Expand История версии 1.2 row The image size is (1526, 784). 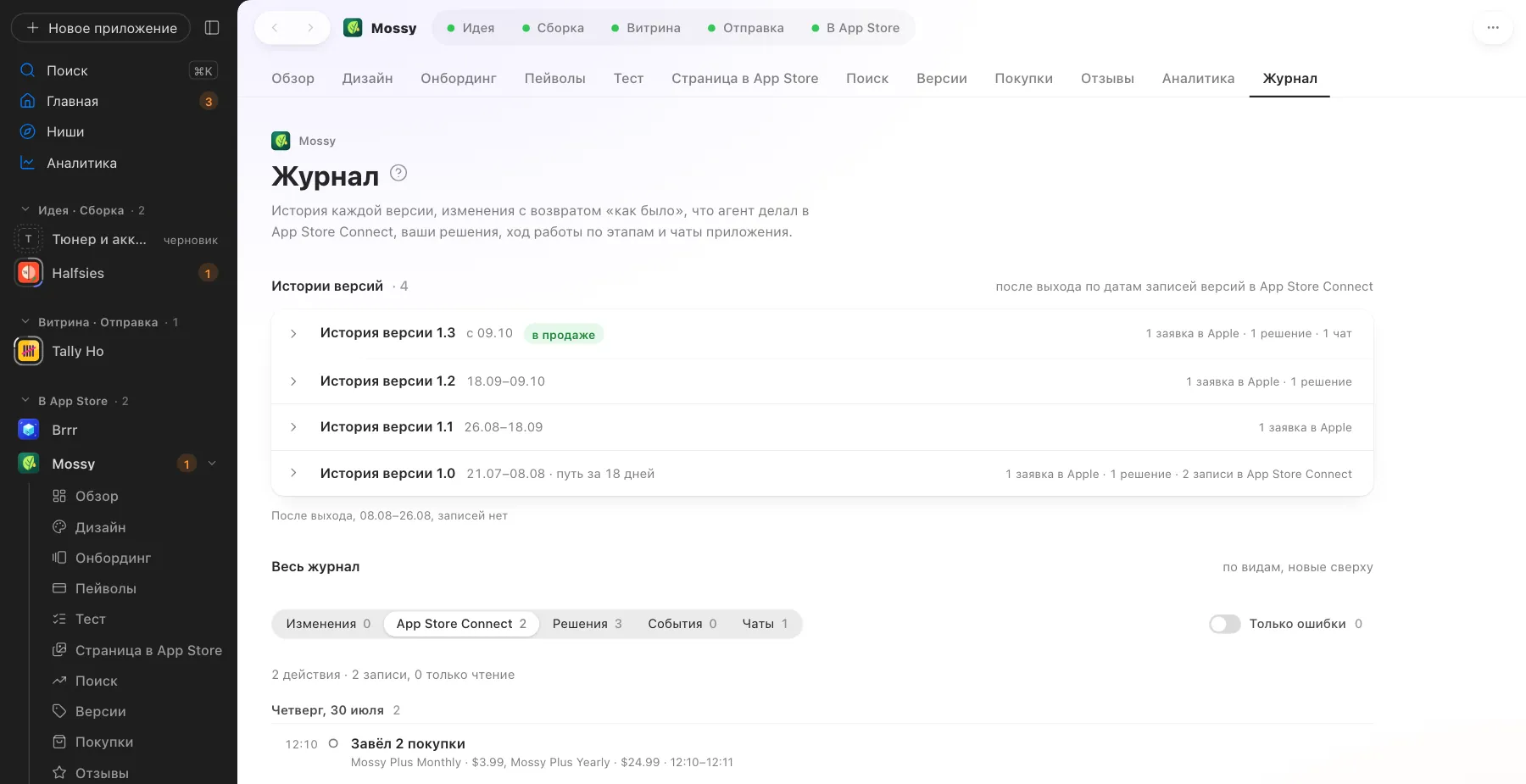[x=821, y=381]
